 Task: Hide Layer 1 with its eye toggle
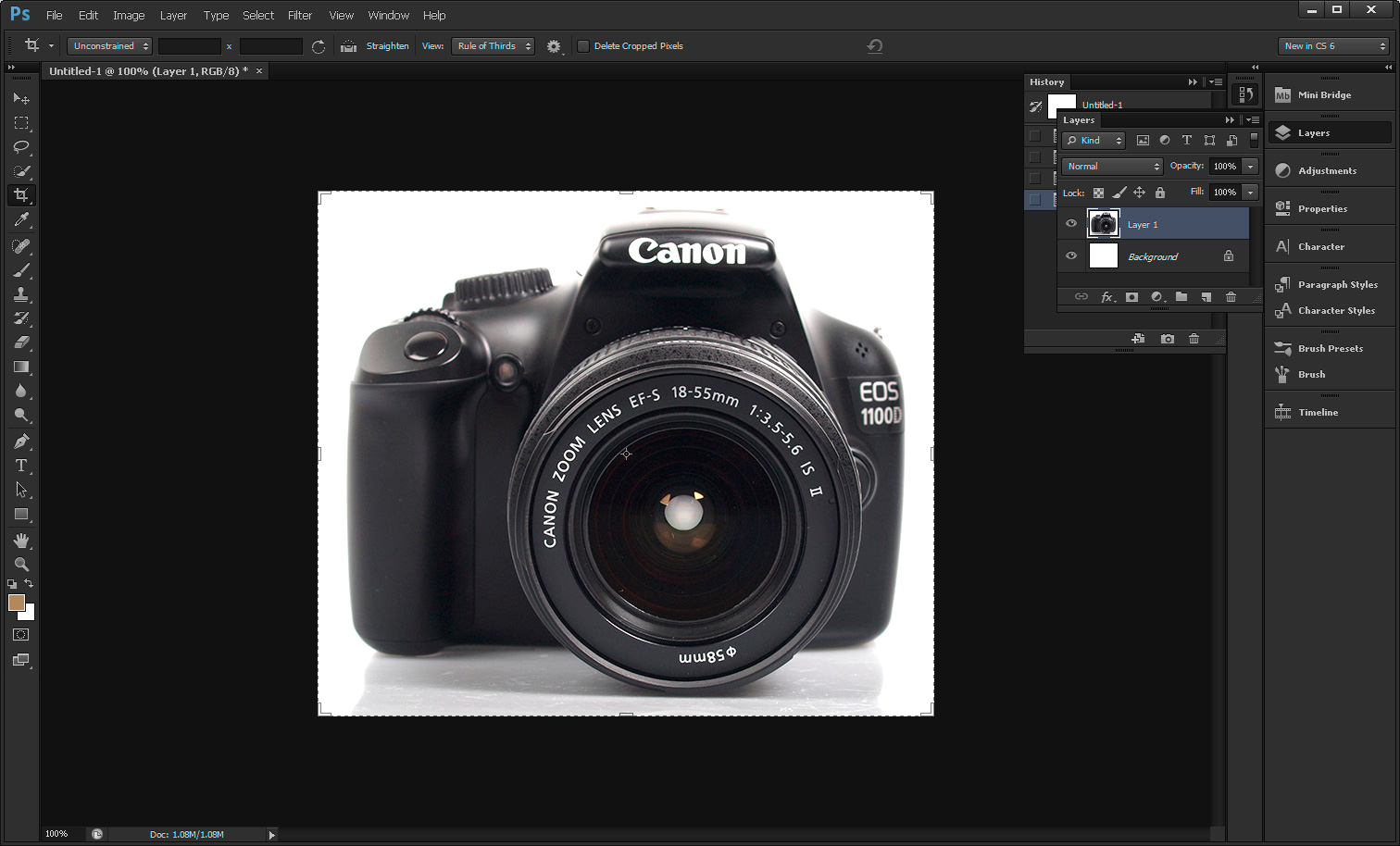point(1071,223)
